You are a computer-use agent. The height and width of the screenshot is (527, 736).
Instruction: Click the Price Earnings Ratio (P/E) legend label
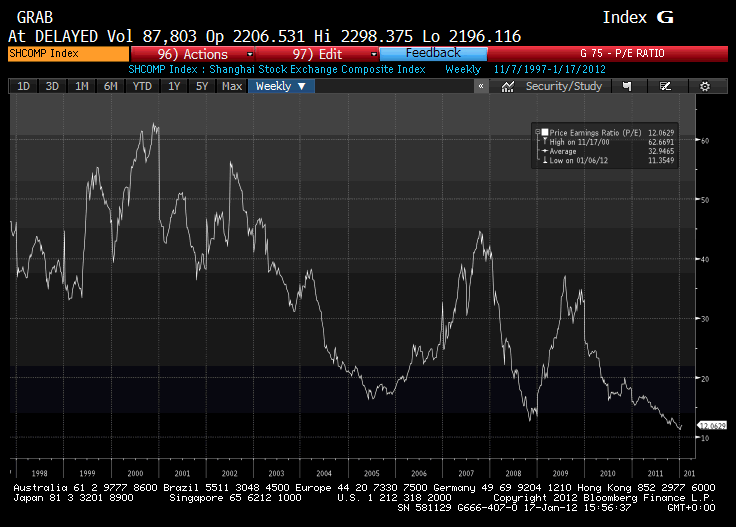coord(595,133)
